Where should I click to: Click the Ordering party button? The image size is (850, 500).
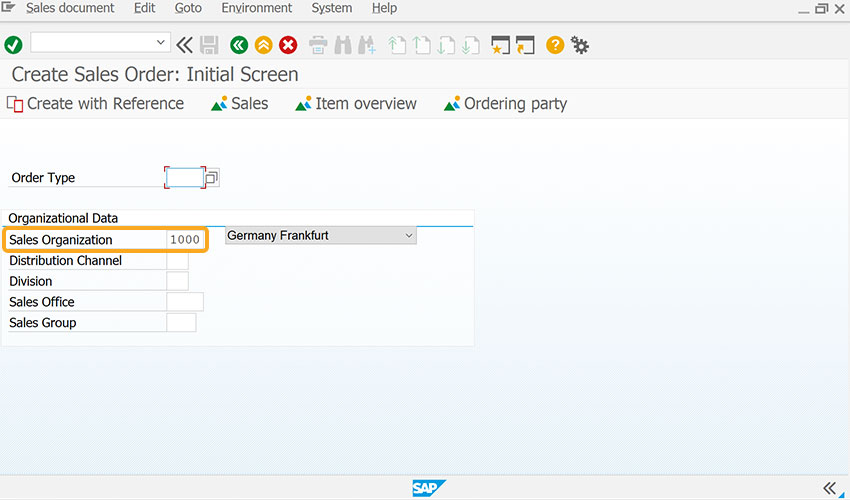point(505,104)
